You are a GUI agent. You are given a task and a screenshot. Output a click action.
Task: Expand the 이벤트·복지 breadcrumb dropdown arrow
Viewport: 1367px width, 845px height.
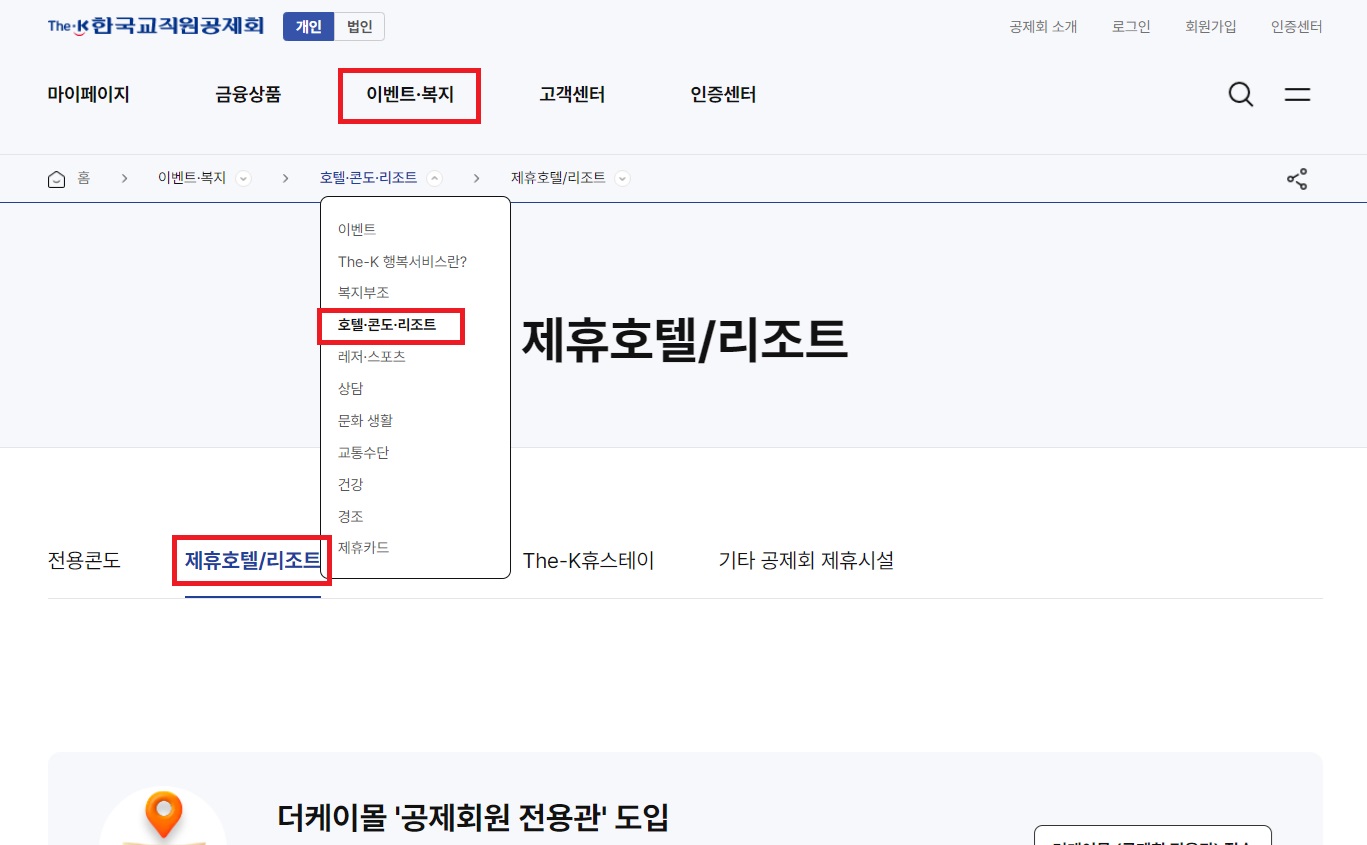coord(243,179)
